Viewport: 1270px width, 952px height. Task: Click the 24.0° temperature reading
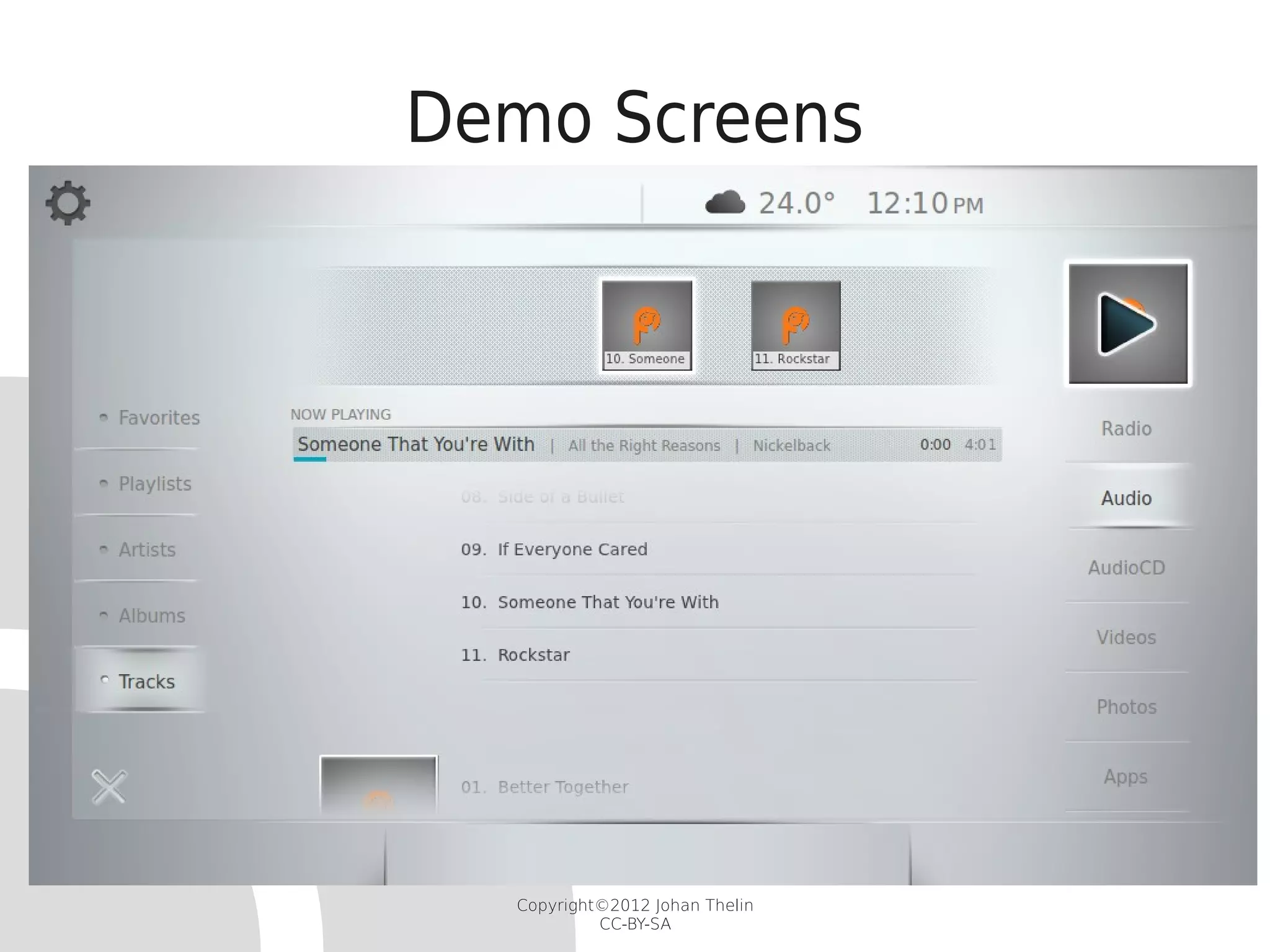tap(797, 203)
